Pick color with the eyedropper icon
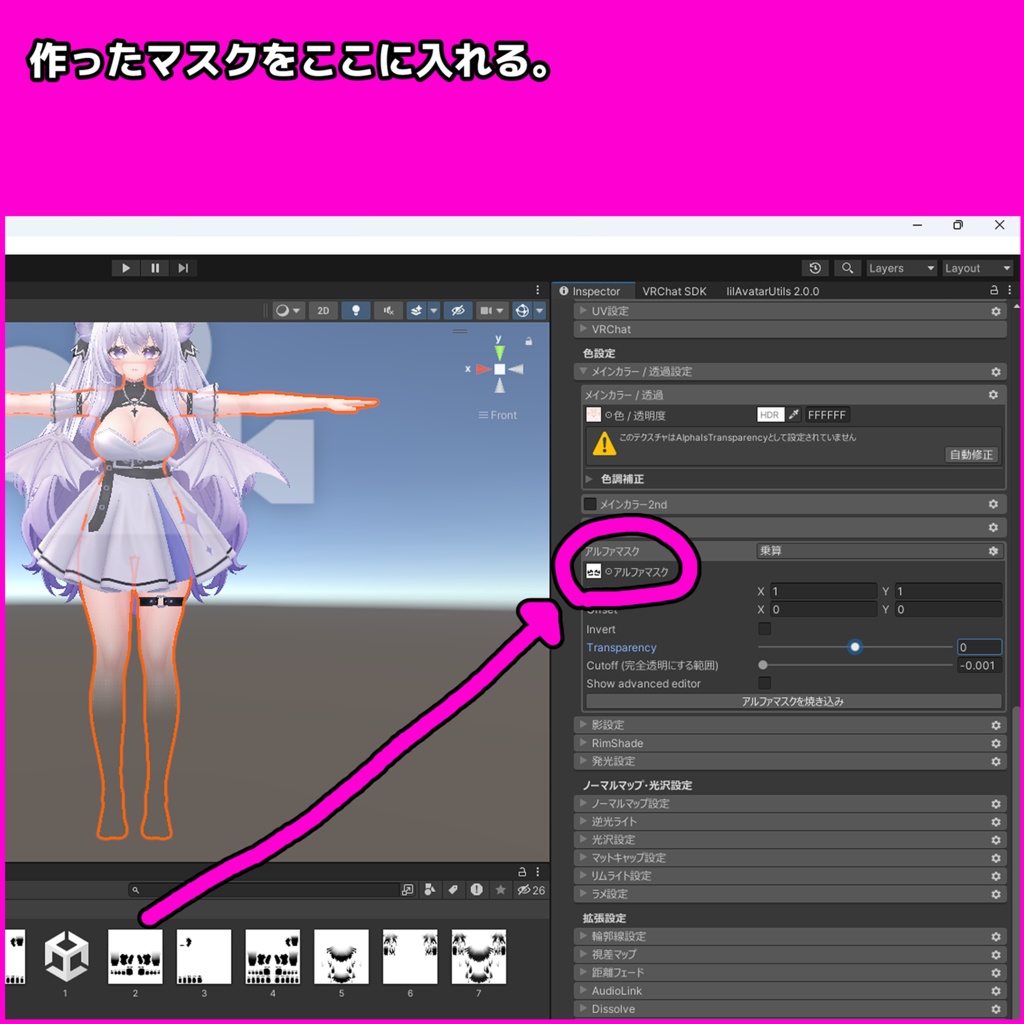The width and height of the screenshot is (1024, 1024). tap(794, 415)
